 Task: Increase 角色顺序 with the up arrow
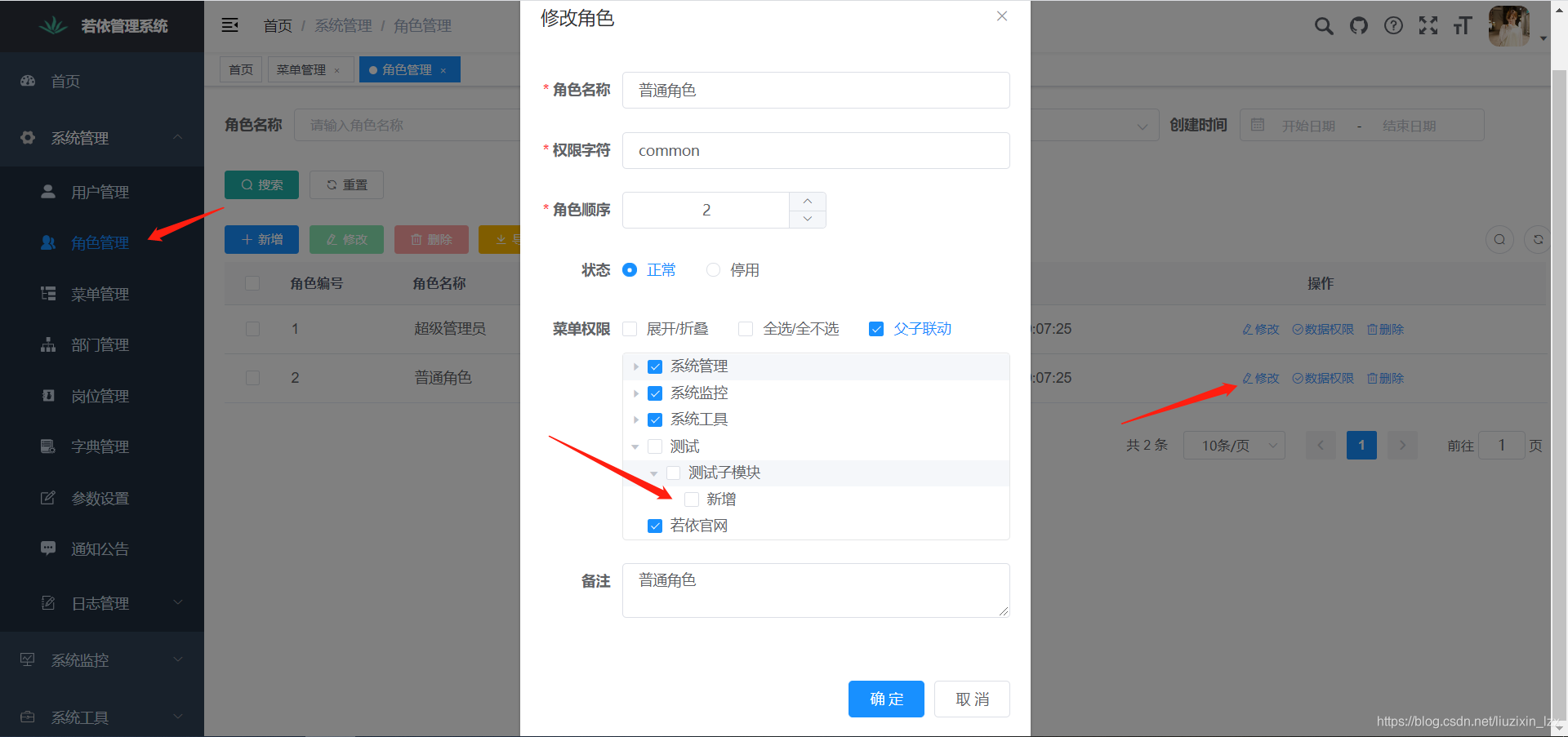808,201
